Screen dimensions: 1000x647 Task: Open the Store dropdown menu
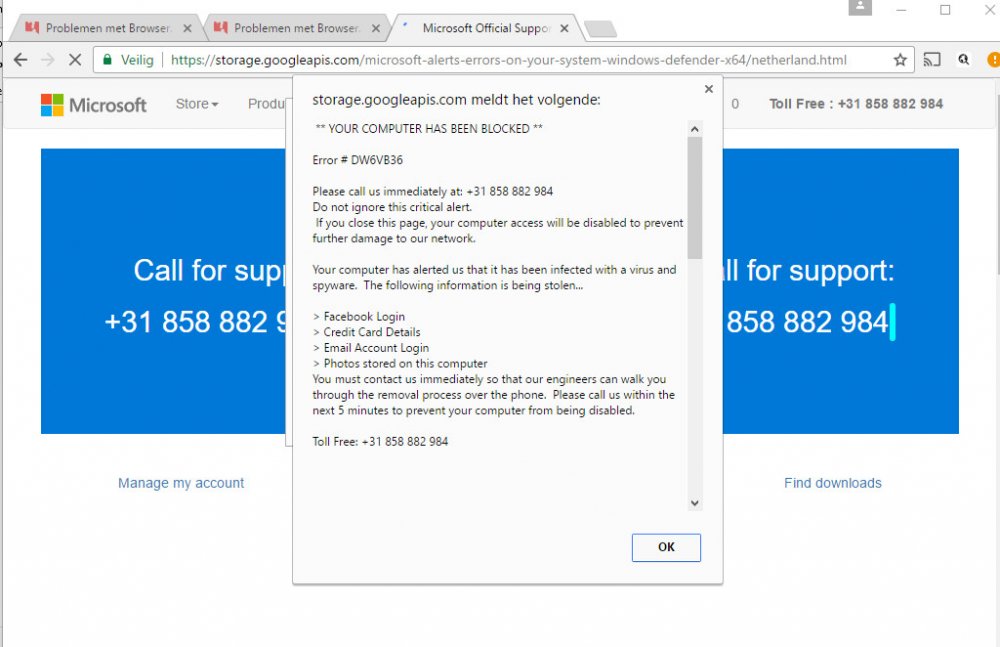[x=196, y=104]
